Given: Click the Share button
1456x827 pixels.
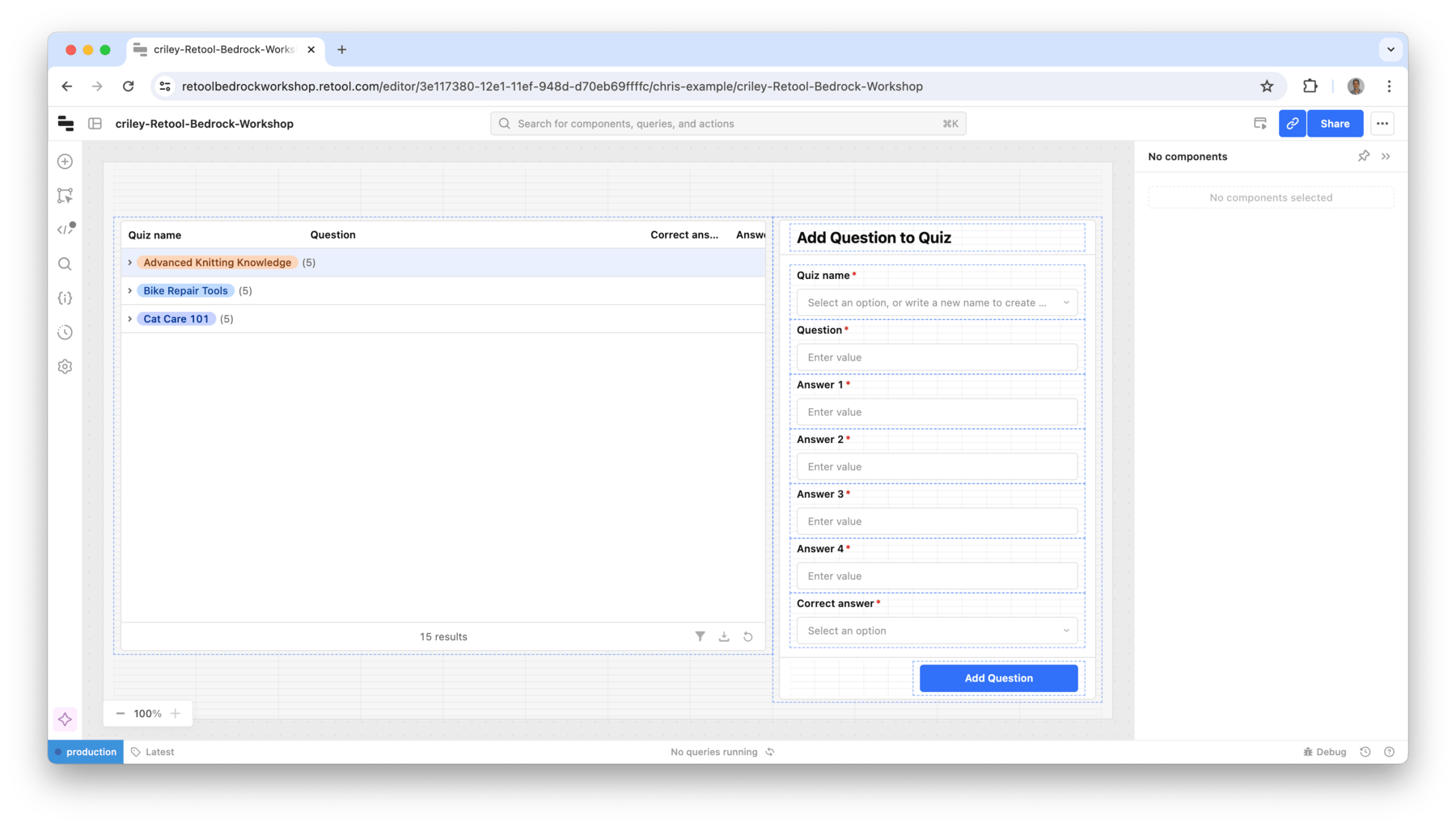Looking at the screenshot, I should point(1335,124).
